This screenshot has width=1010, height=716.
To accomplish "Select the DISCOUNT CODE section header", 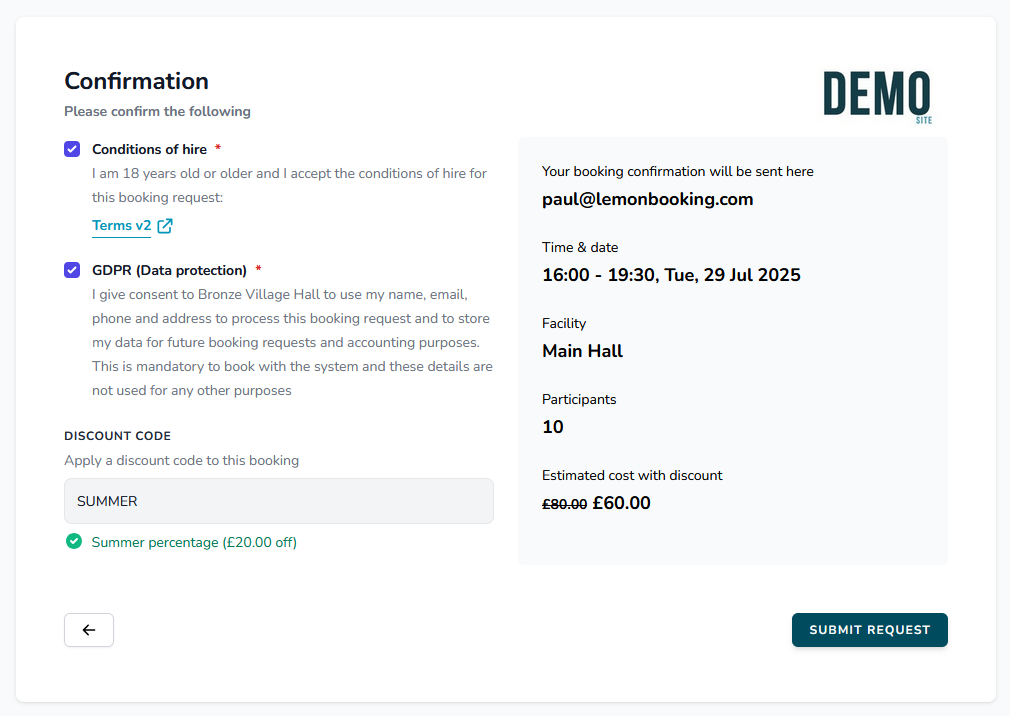I will [x=117, y=436].
